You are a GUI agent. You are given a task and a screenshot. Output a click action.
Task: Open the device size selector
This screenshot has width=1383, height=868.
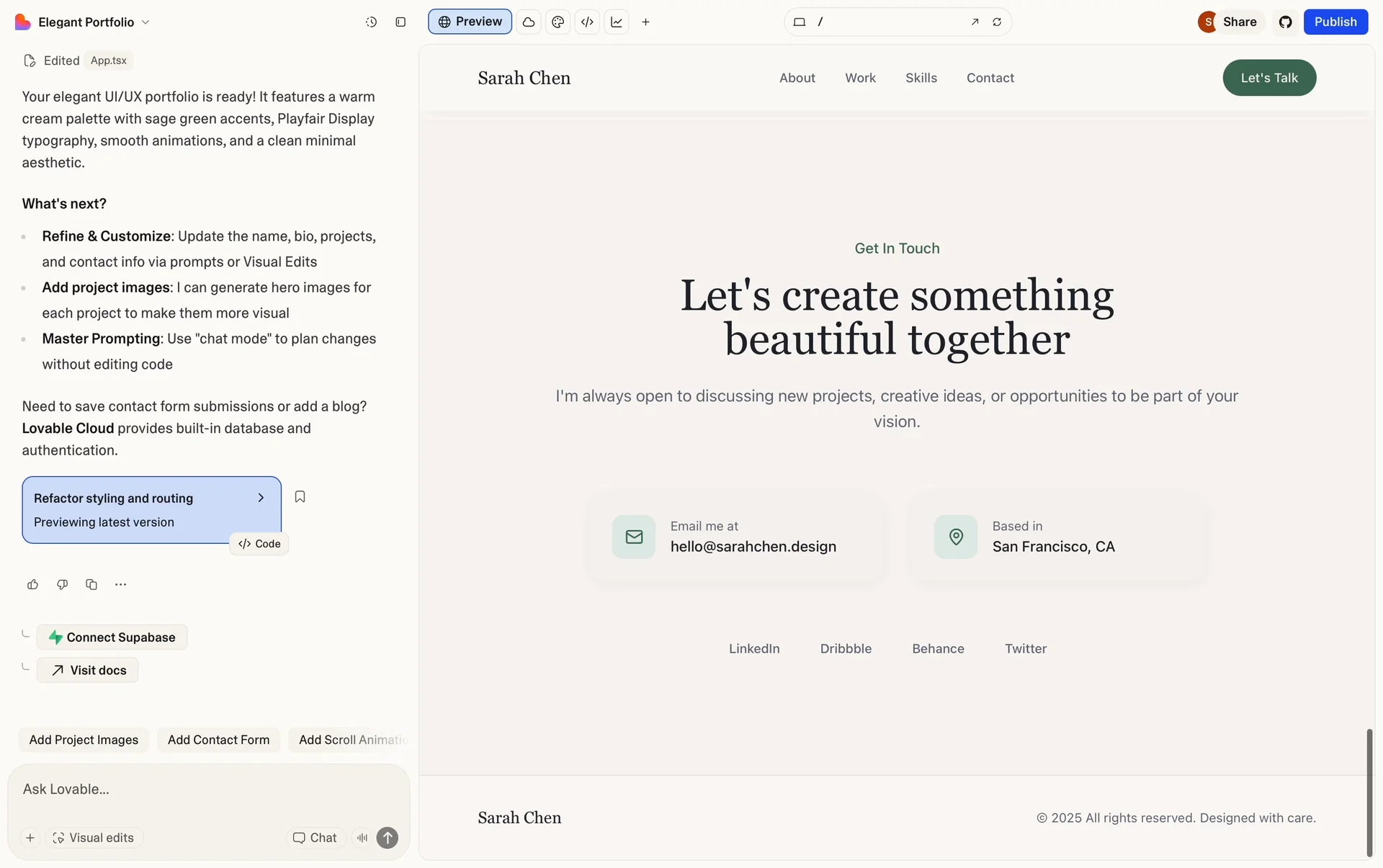[799, 22]
